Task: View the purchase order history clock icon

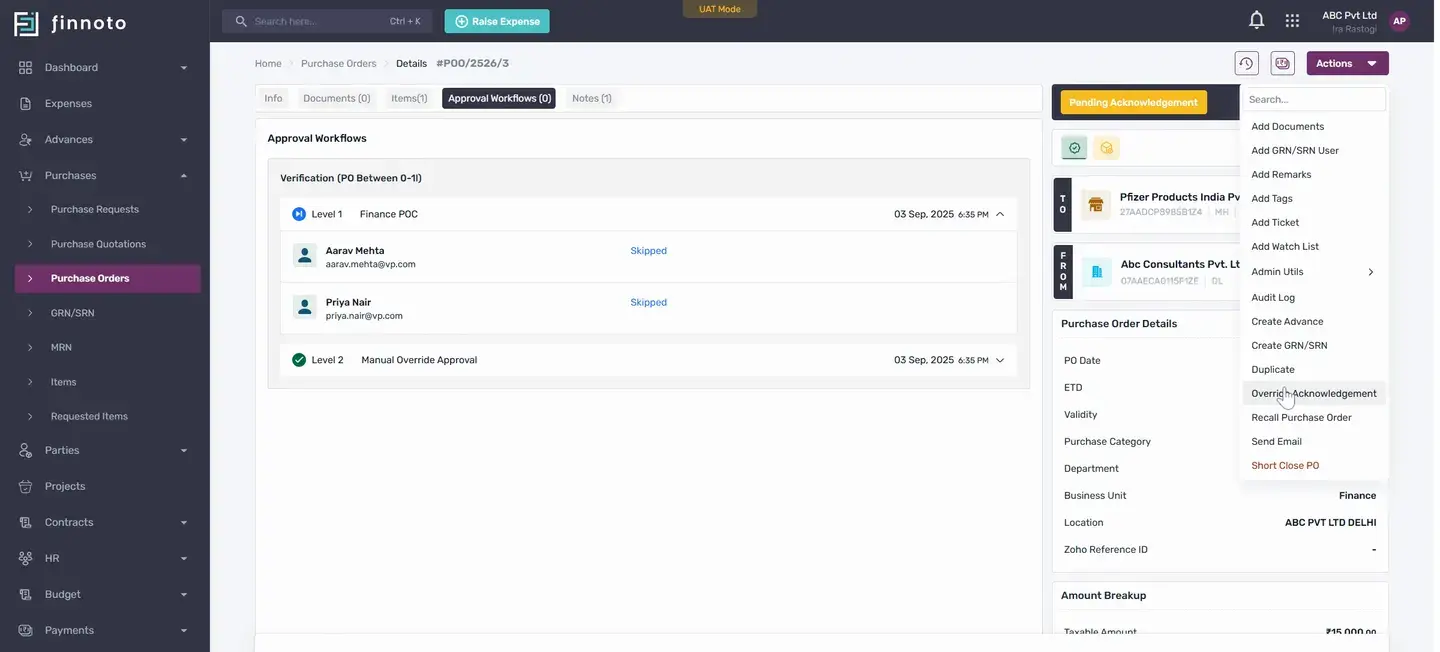Action: click(1247, 63)
